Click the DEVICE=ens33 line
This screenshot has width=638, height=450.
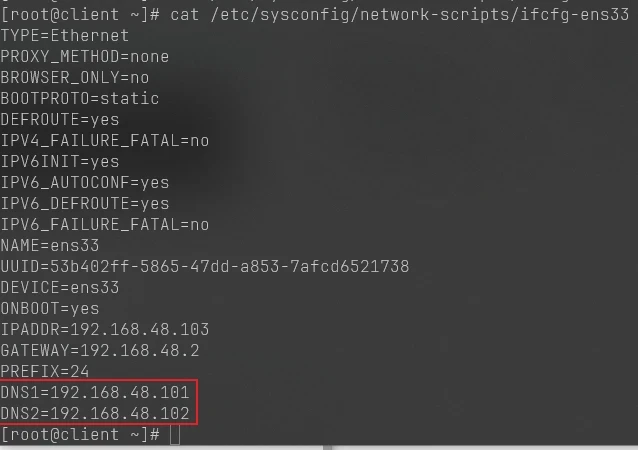(60, 287)
